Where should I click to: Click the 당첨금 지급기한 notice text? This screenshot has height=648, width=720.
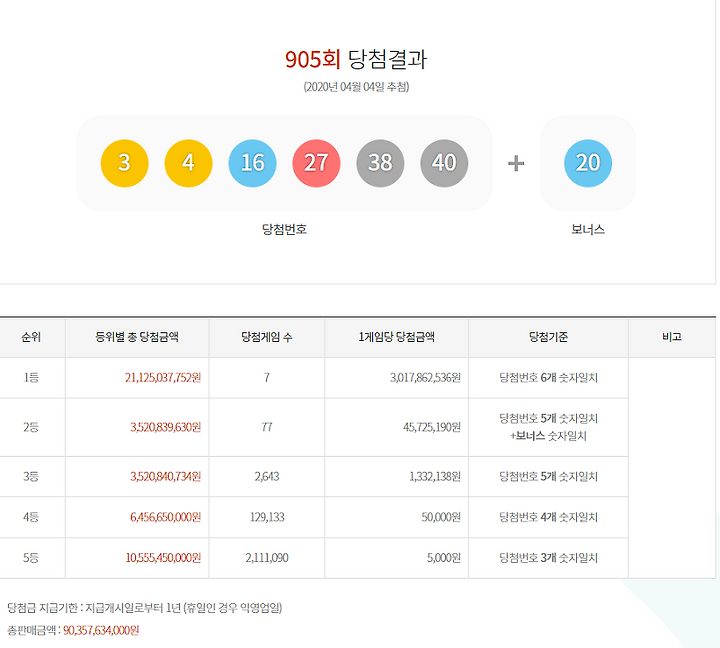click(145, 608)
